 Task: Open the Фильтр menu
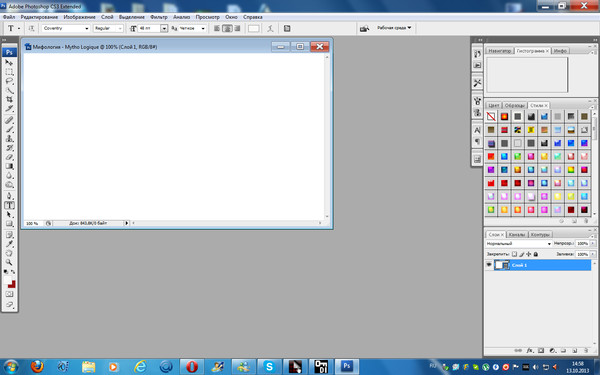point(159,17)
